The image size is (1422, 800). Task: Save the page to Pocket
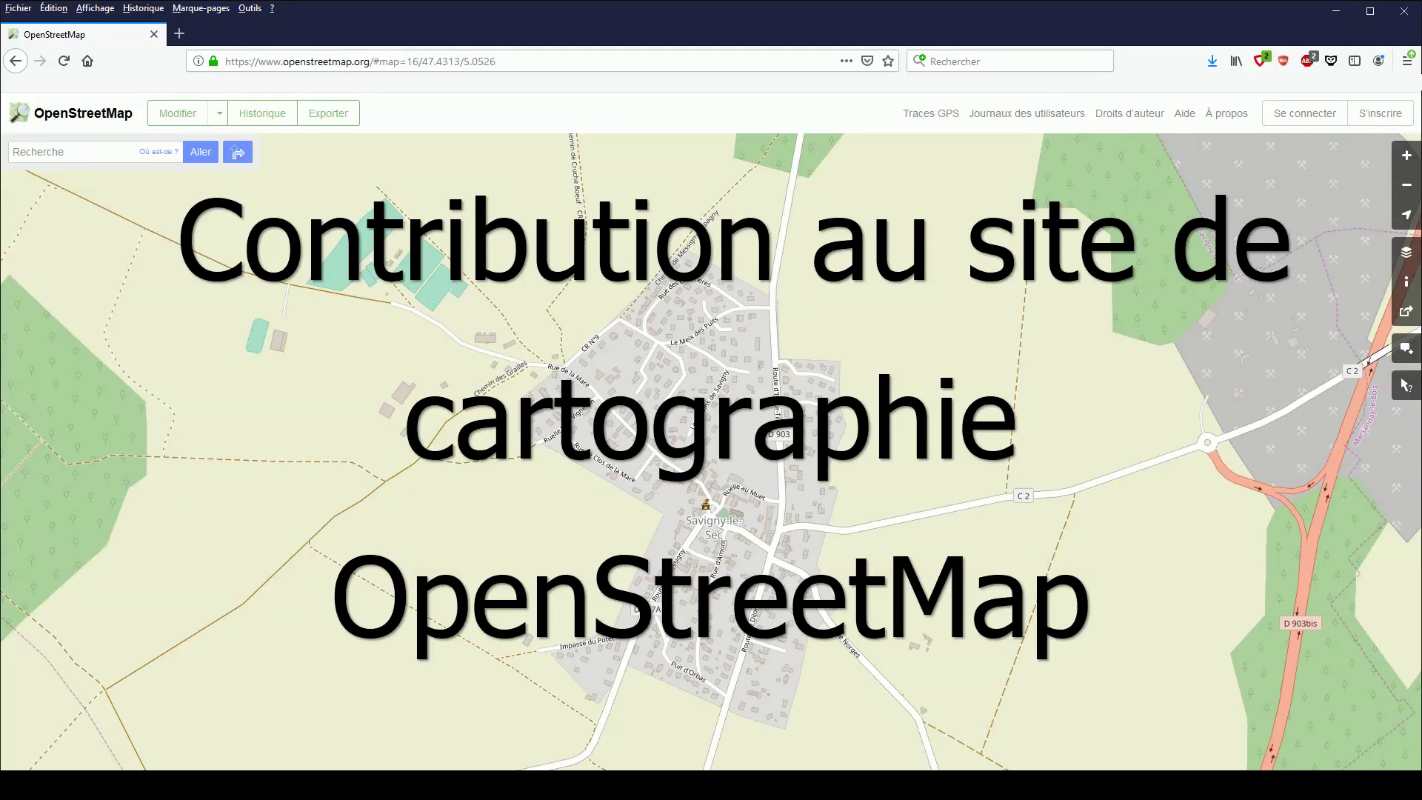point(867,61)
